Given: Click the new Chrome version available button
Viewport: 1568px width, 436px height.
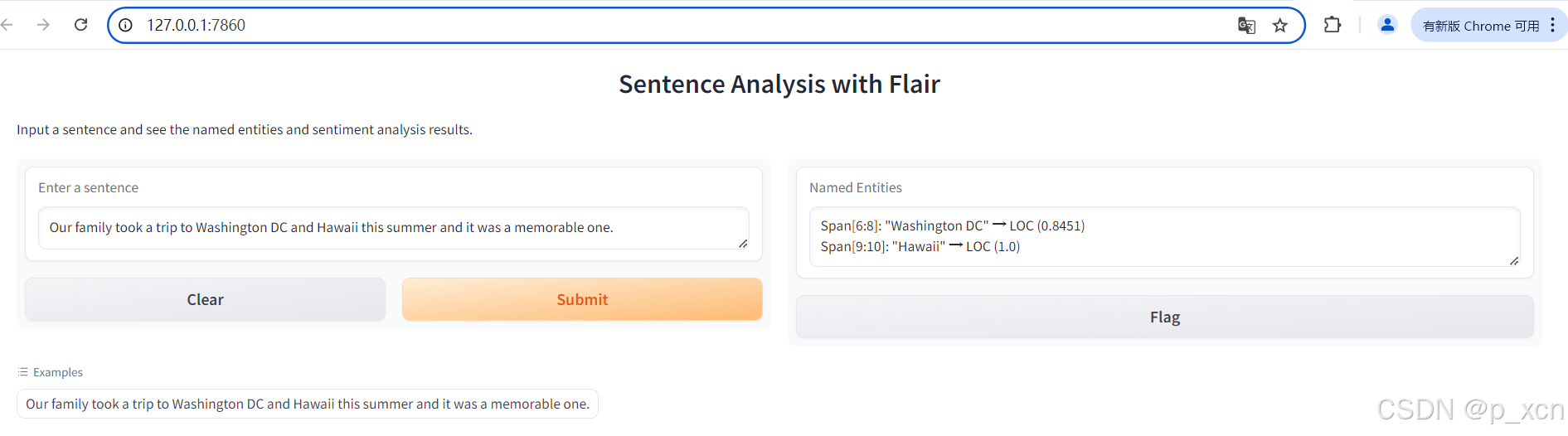Looking at the screenshot, I should tap(1480, 26).
